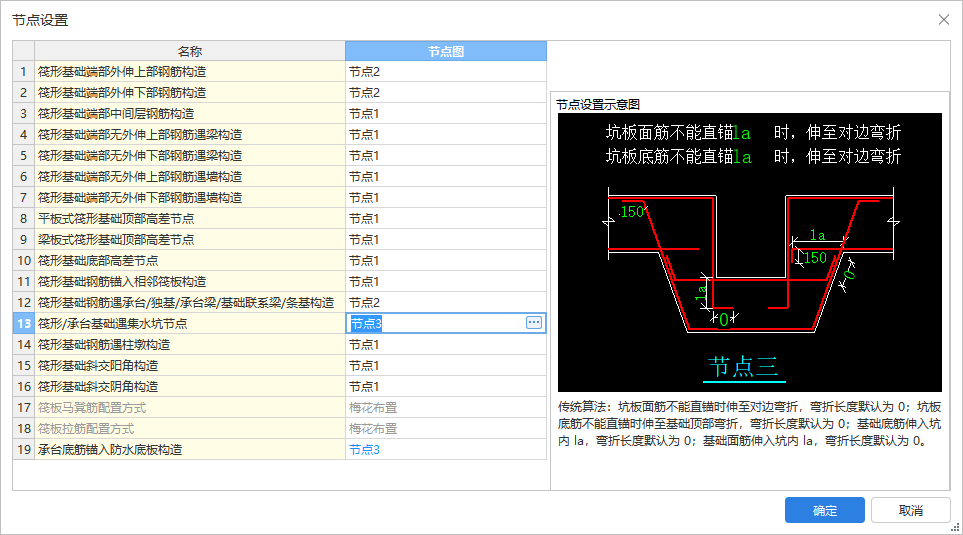
Task: Open node picker ellipsis button in row 13
Action: pyautogui.click(x=534, y=322)
